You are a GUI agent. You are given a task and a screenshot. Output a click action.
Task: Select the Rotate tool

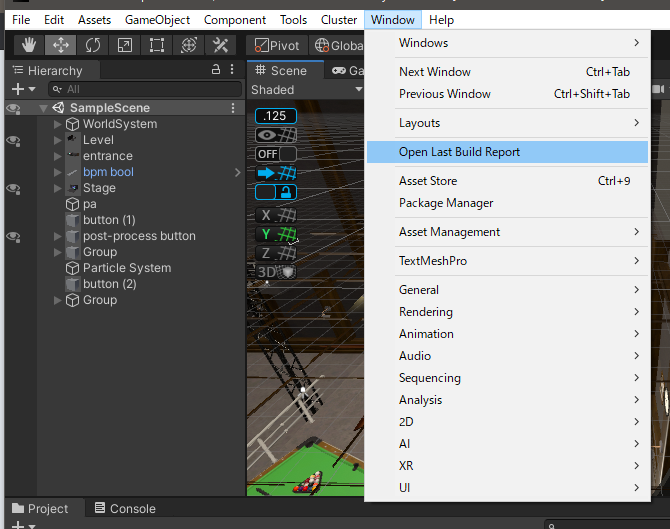pyautogui.click(x=93, y=45)
